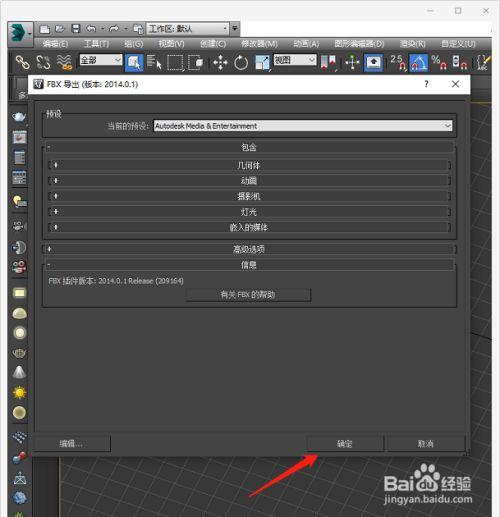Toggle Keyboard Shortcut Override icon
This screenshot has width=500, height=517.
373,62
